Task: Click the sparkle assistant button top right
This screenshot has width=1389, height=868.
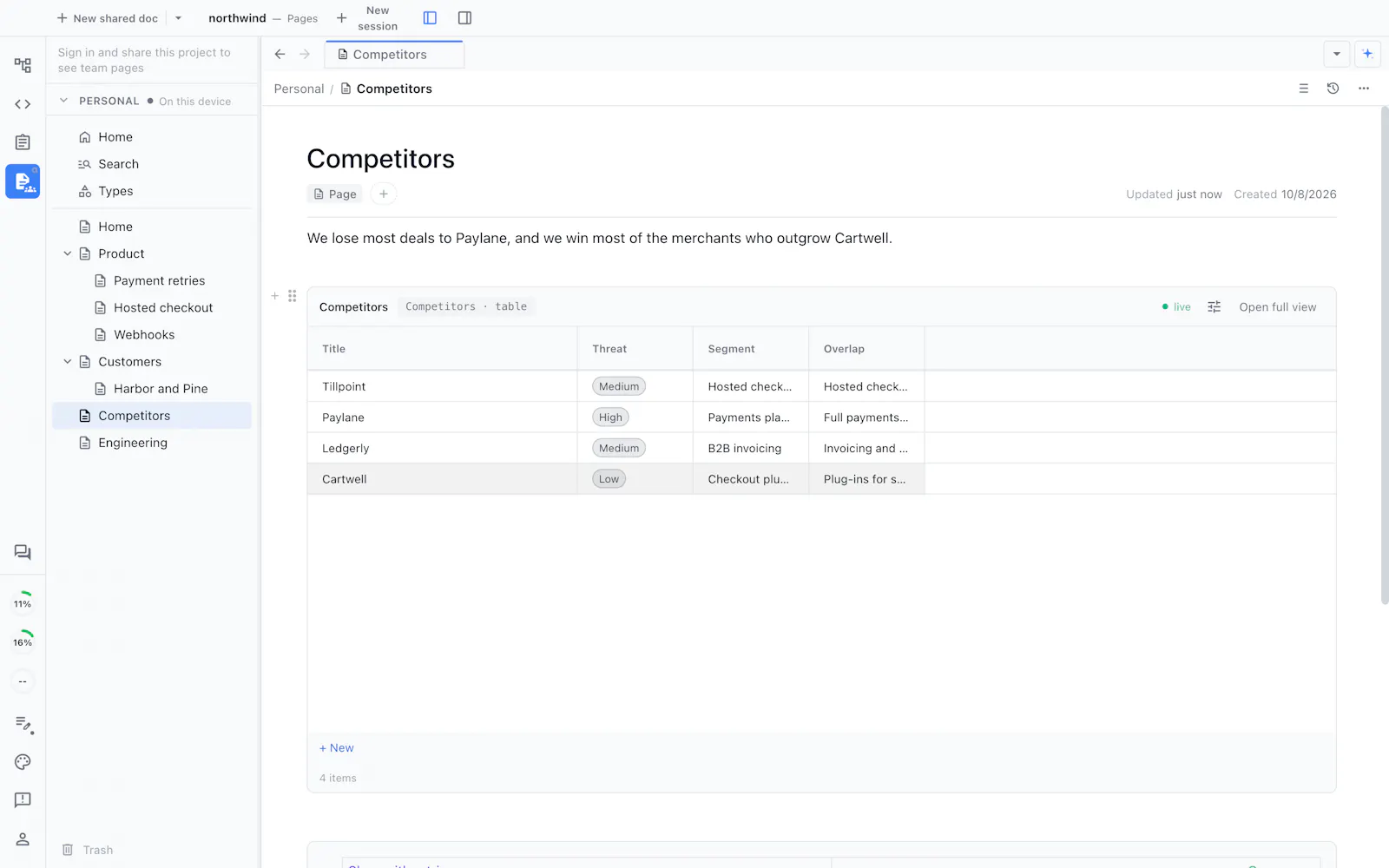Action: [1367, 54]
